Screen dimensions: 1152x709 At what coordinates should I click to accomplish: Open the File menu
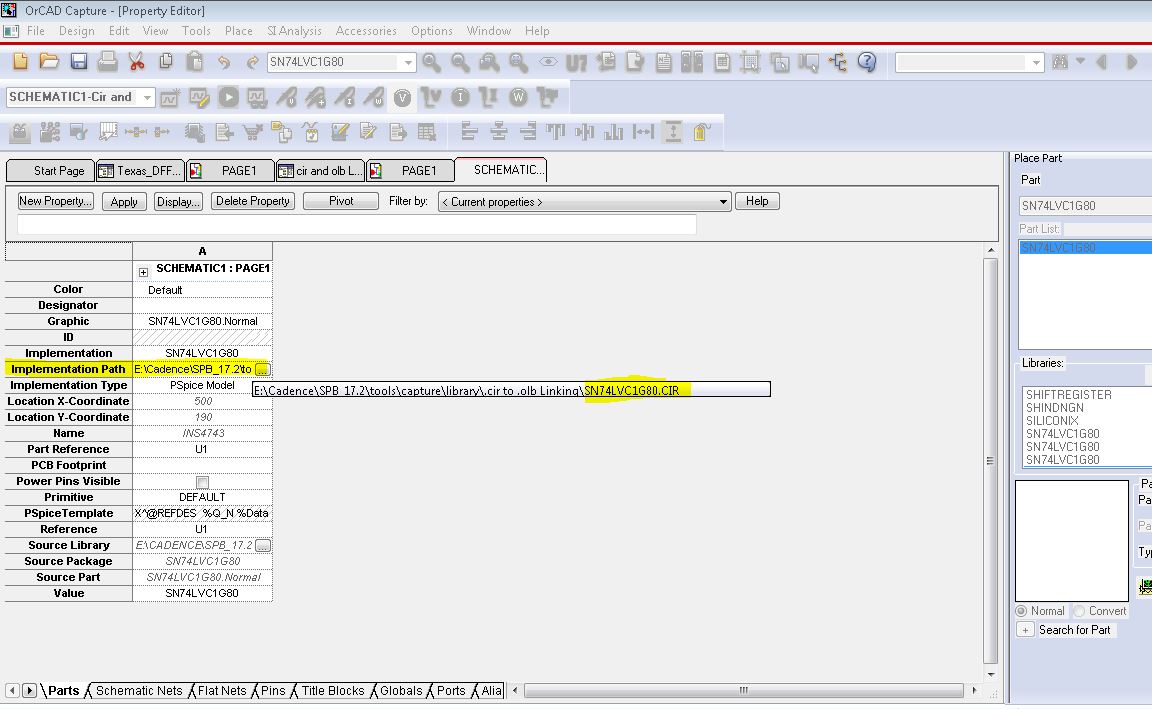35,31
